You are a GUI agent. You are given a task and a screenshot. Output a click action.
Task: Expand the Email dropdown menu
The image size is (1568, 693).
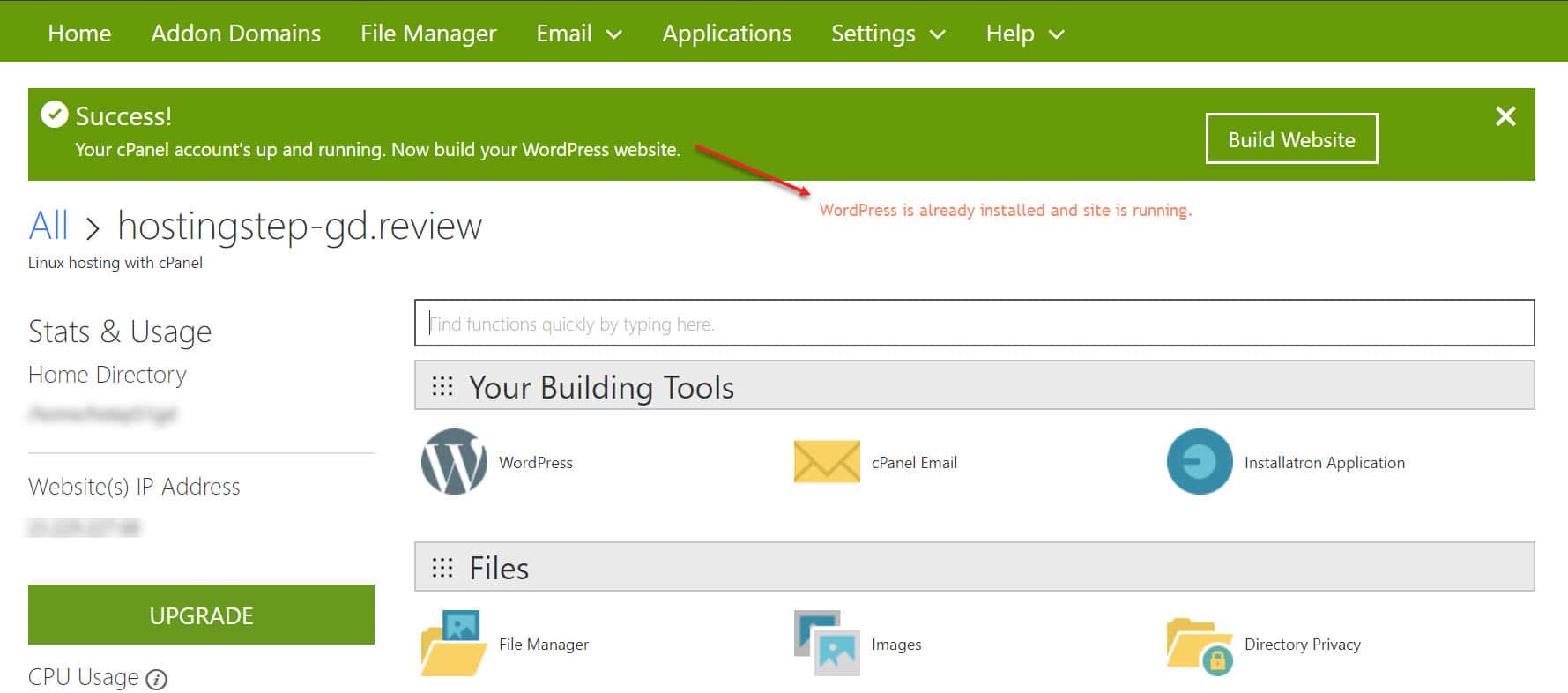(579, 34)
